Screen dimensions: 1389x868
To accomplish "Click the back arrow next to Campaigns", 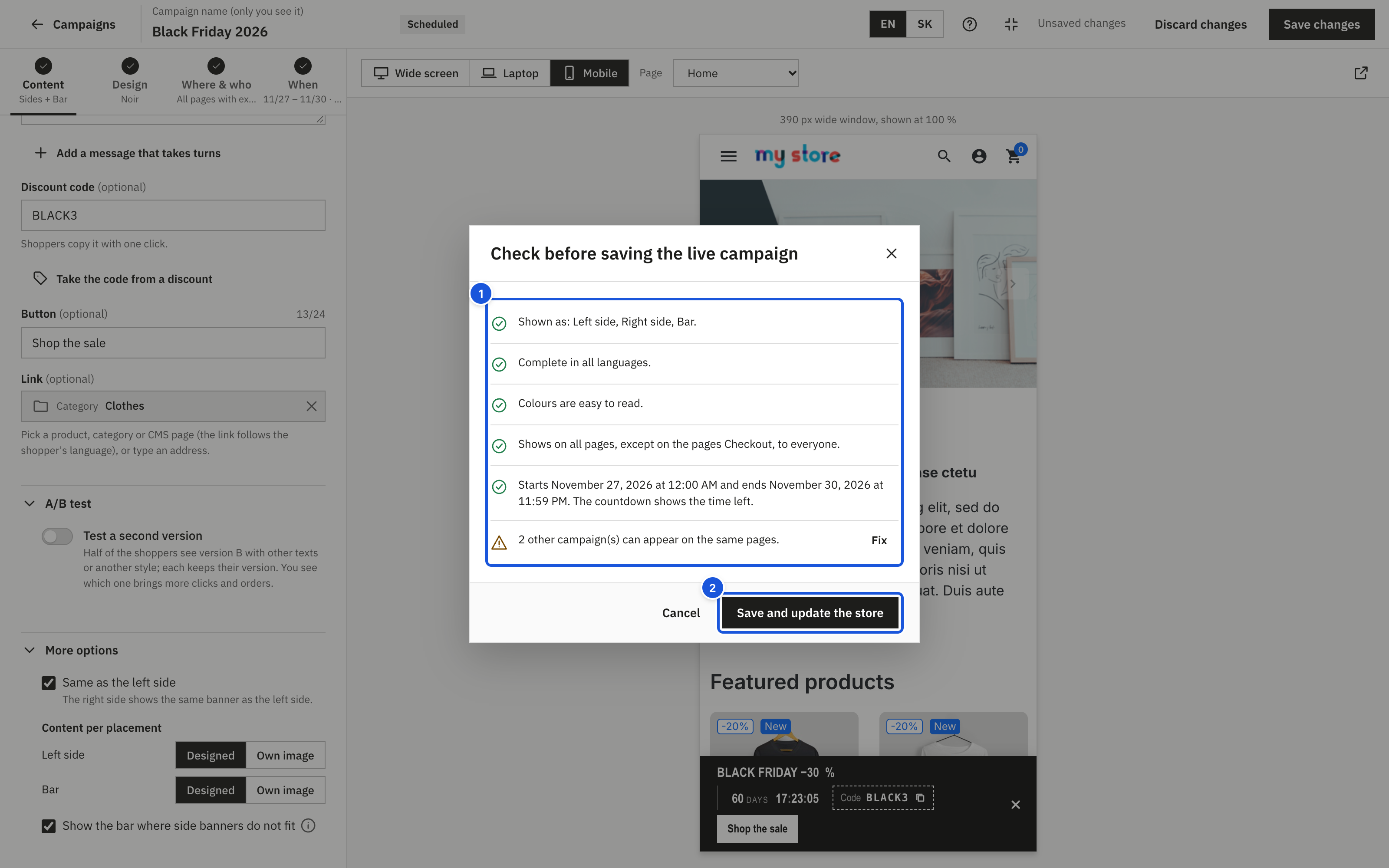I will (x=37, y=24).
